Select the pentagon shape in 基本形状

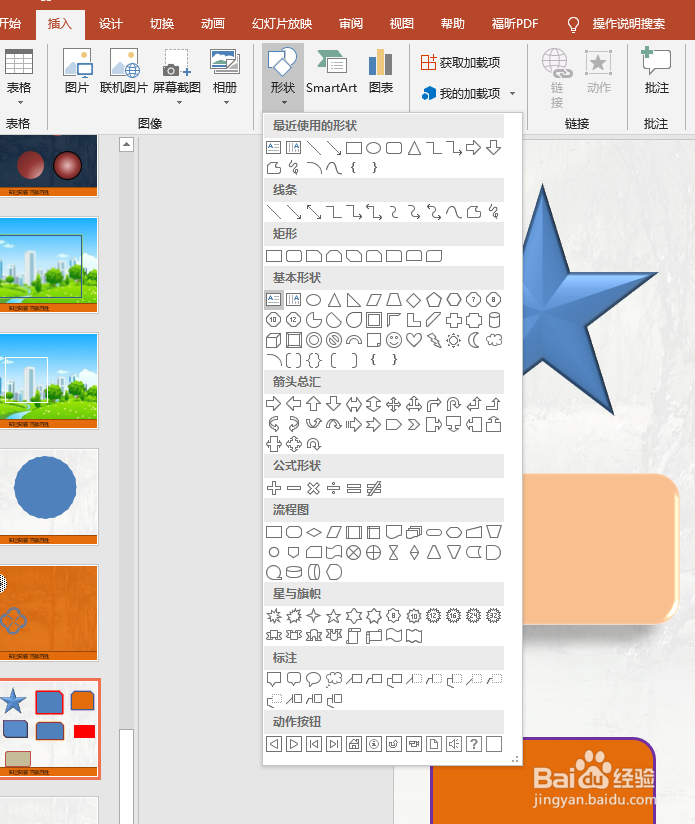[x=434, y=300]
